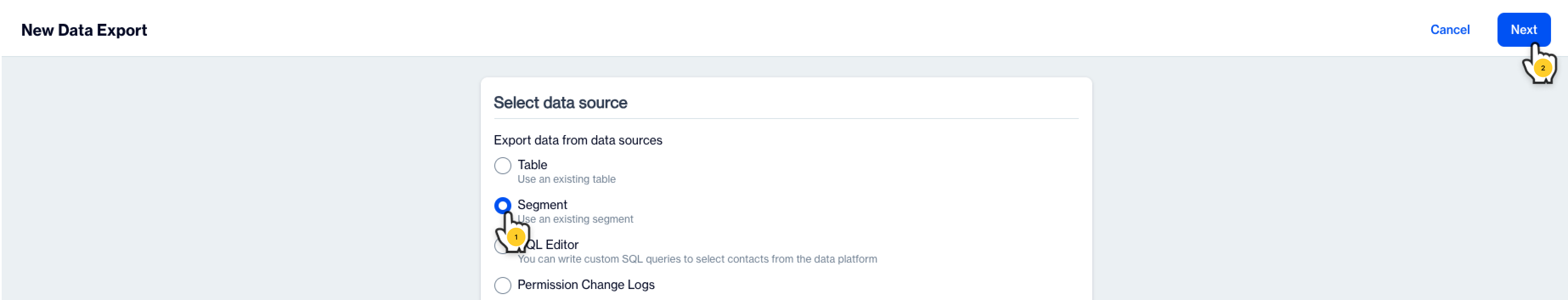Click the yellow step badge numbered 2
The width and height of the screenshot is (1568, 300).
1543,68
